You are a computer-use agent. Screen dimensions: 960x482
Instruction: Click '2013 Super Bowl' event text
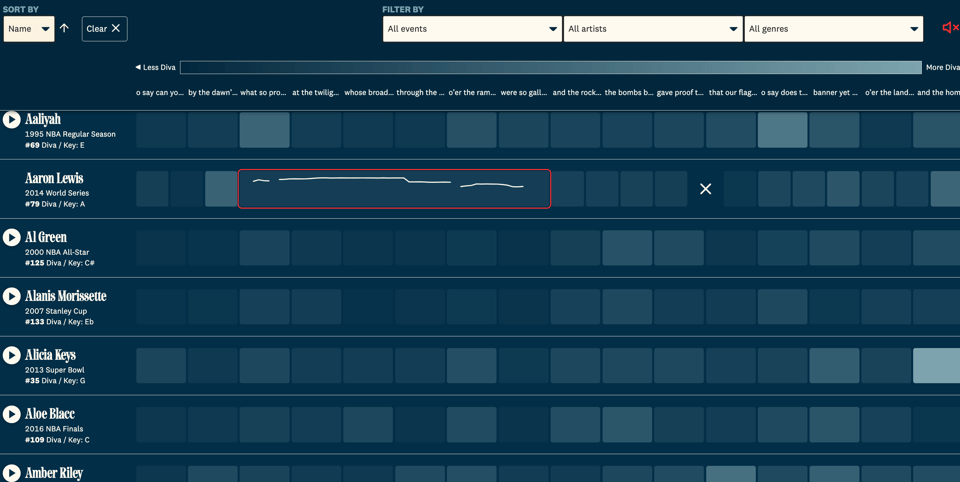(54, 370)
